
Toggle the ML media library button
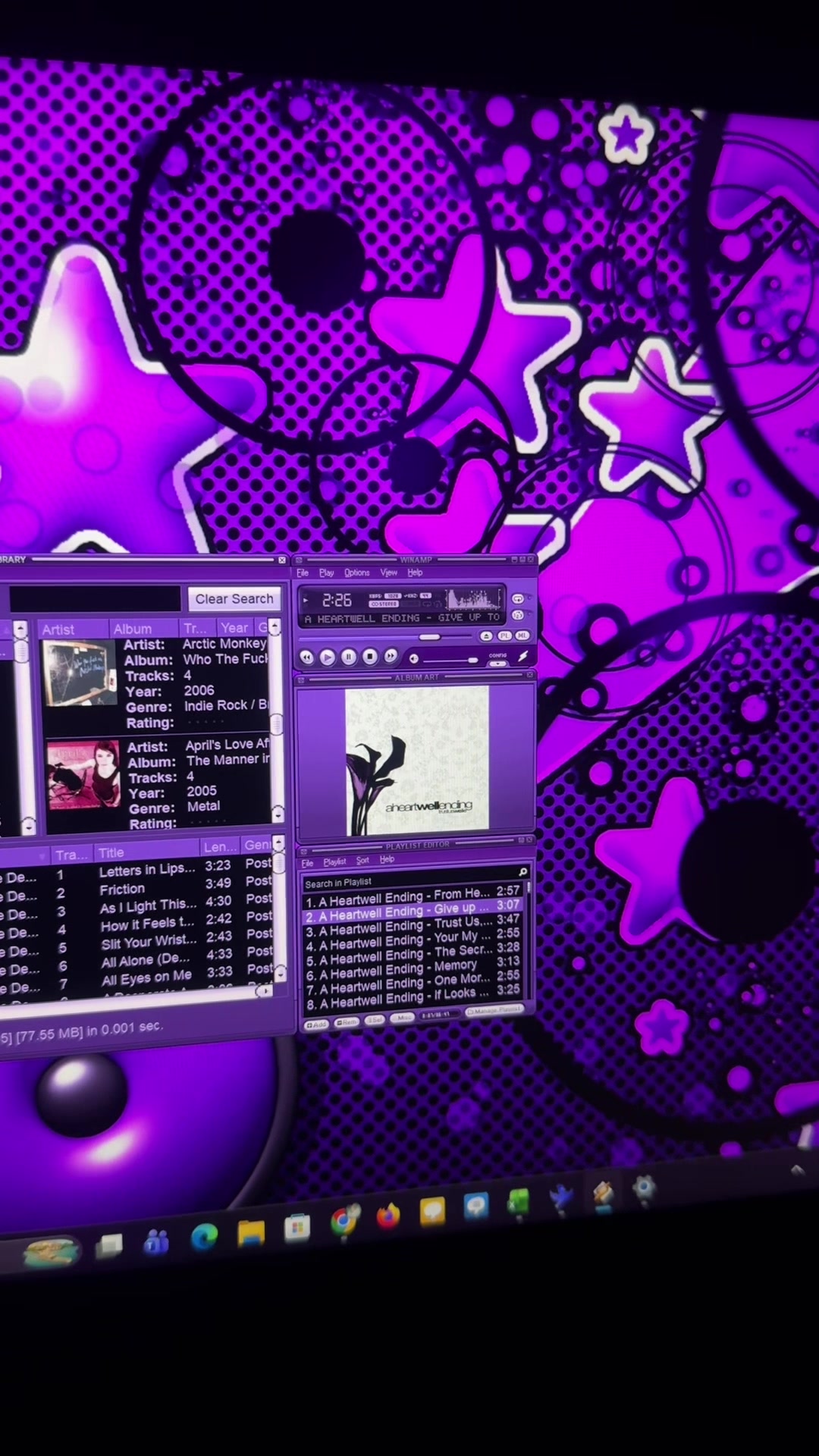pyautogui.click(x=522, y=635)
